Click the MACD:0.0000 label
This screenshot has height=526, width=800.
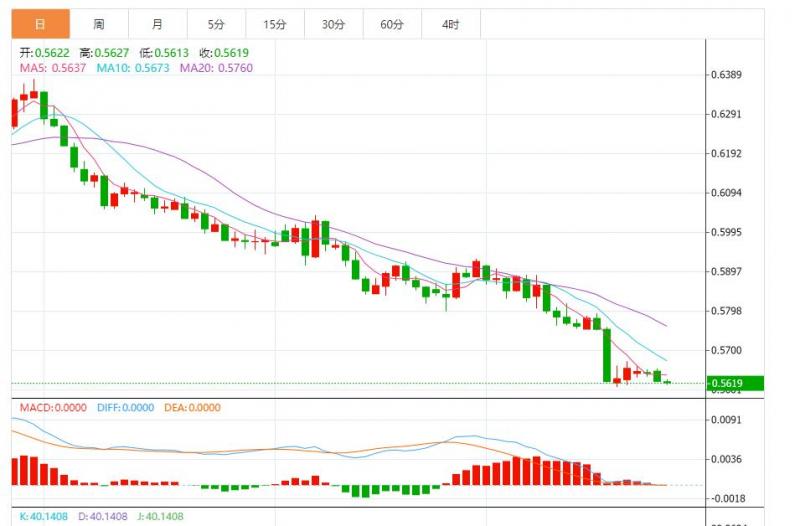[x=53, y=408]
